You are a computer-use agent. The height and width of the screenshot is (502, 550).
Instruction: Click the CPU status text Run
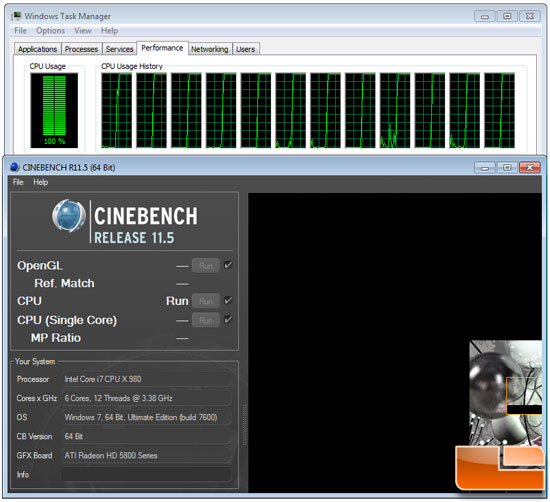pyautogui.click(x=177, y=301)
